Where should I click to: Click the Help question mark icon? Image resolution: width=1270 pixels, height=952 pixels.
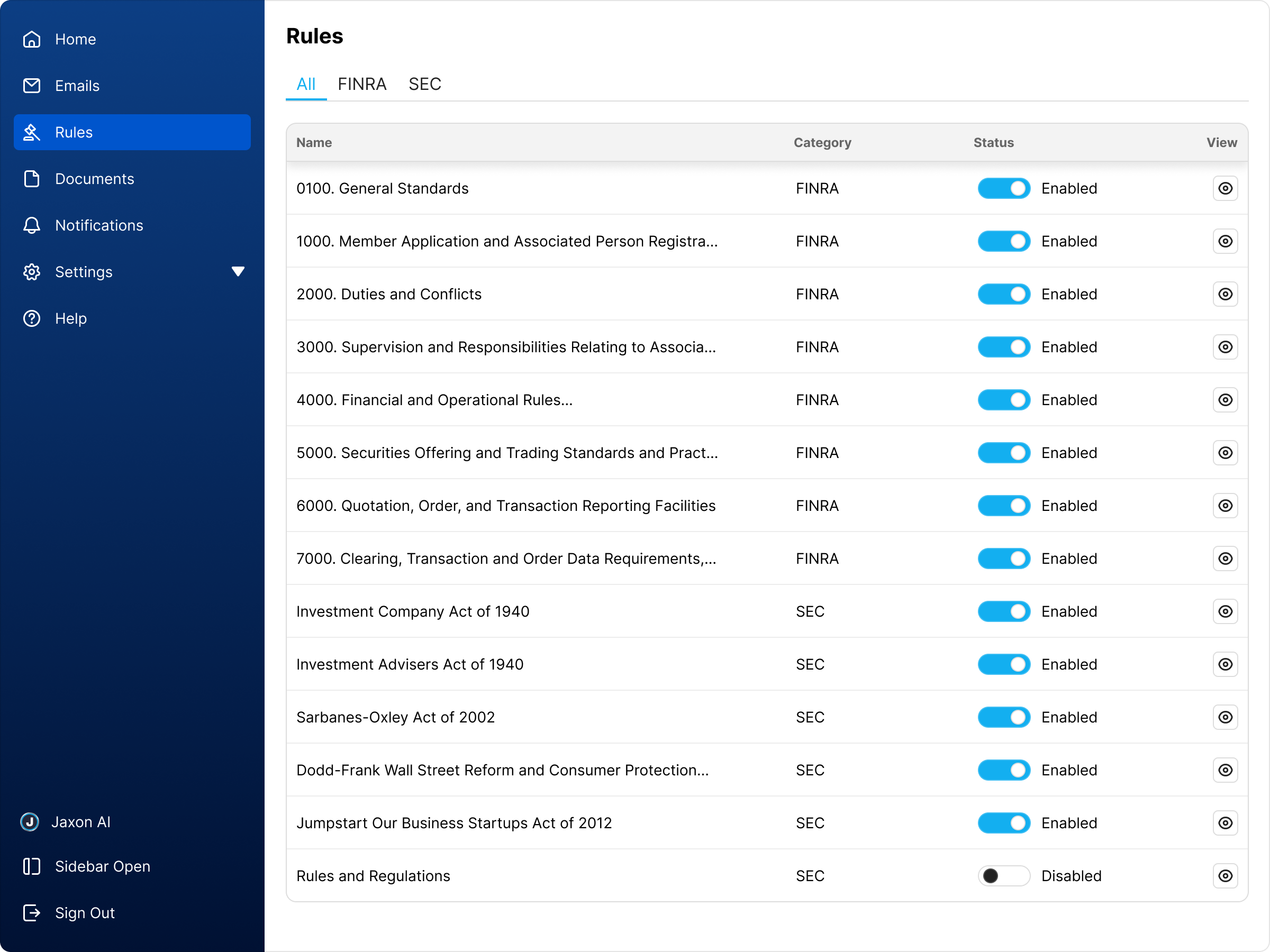click(x=32, y=318)
